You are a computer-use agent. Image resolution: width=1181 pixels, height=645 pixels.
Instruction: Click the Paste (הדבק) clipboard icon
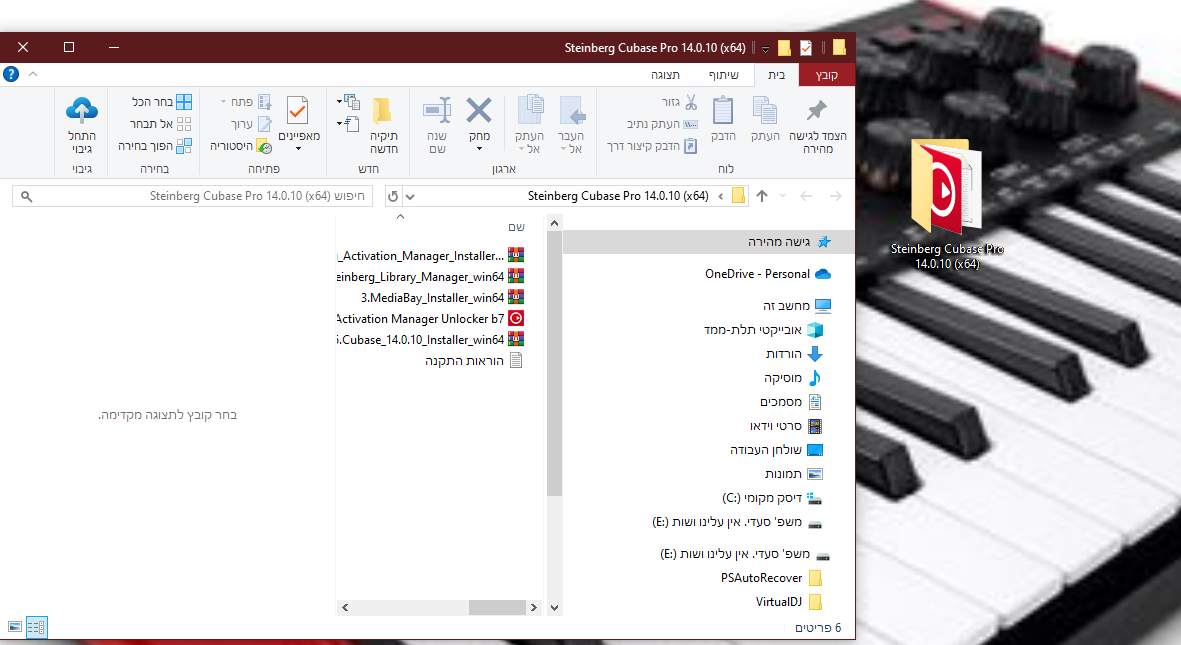(x=723, y=112)
